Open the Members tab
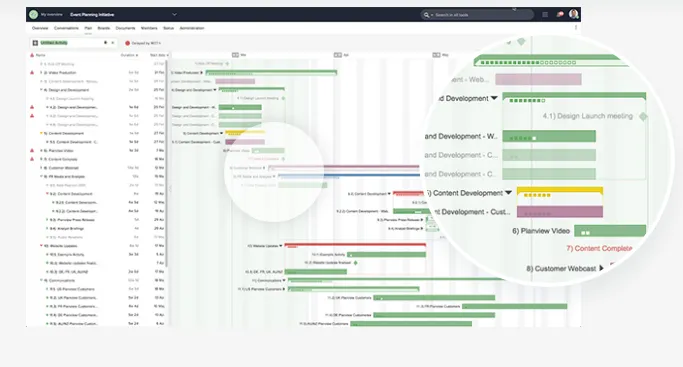Screen dimensions: 683x367 [149, 28]
